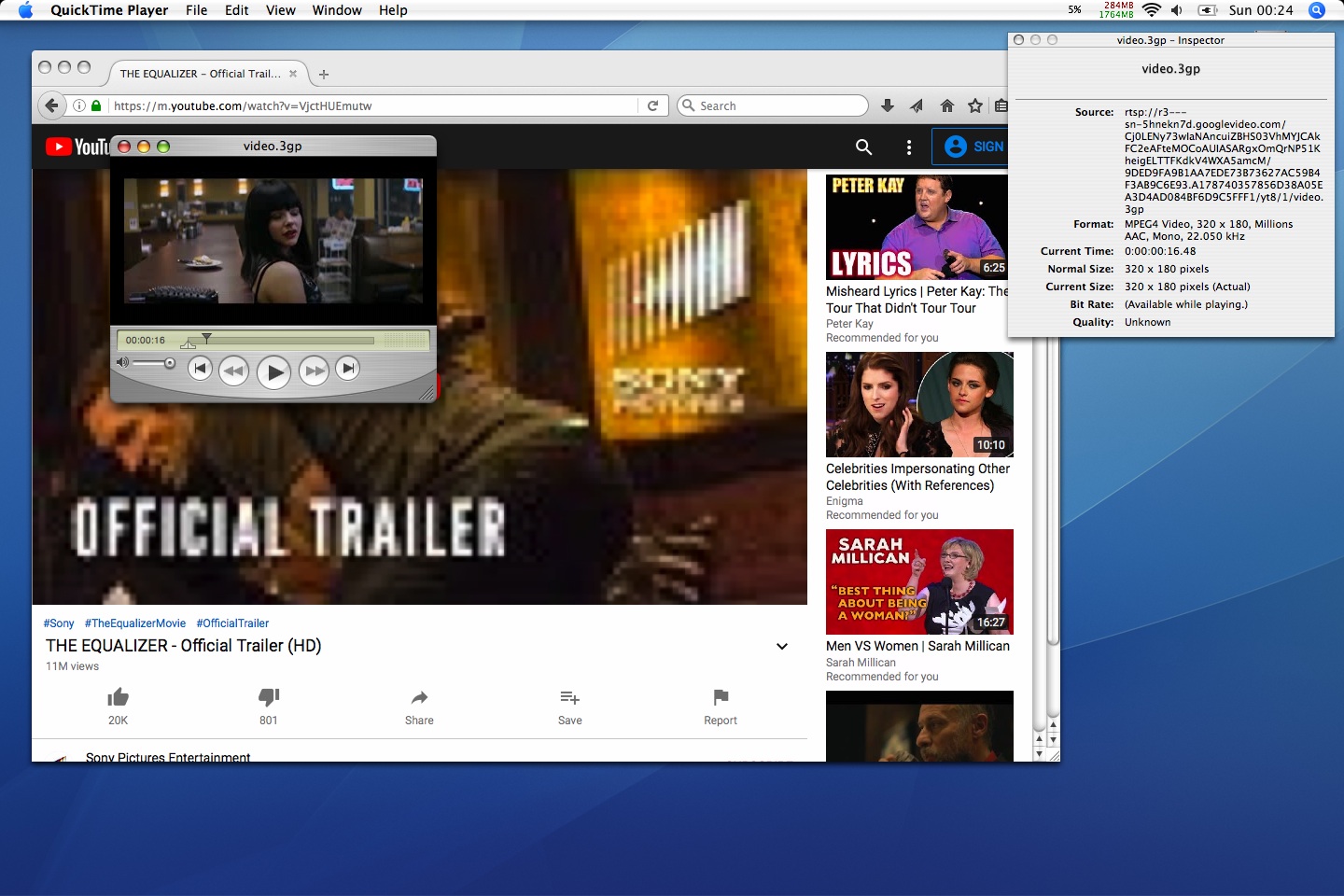The width and height of the screenshot is (1344, 896).
Task: Click the QuickTime playhead marker
Action: tap(206, 337)
